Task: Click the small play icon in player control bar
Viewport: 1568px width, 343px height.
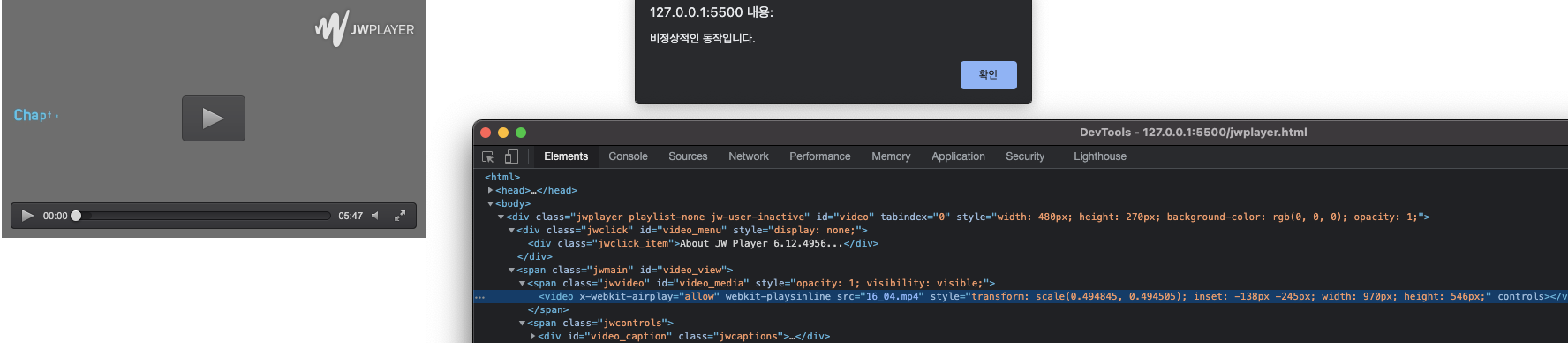Action: coord(27,216)
